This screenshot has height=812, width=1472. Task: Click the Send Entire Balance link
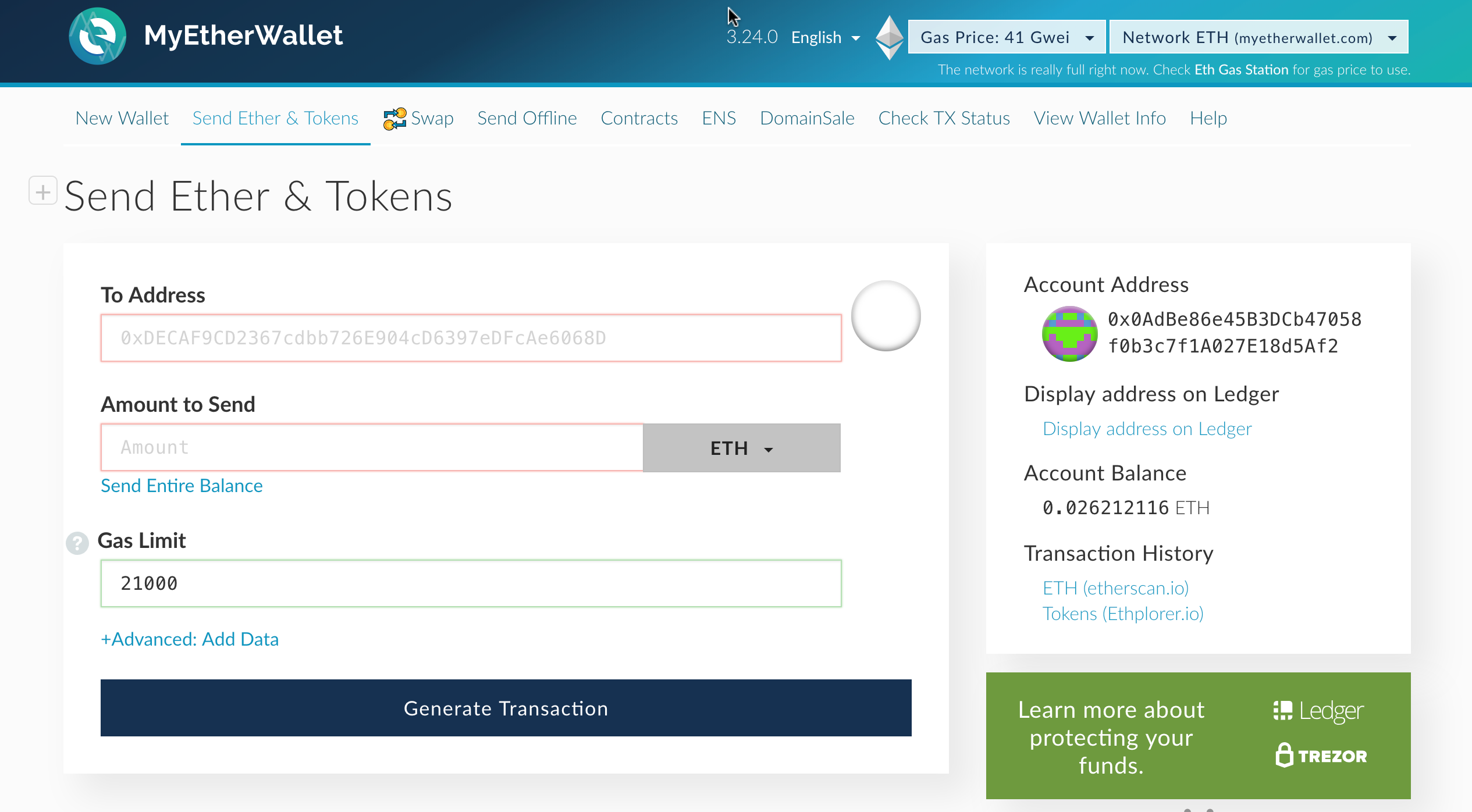click(x=182, y=486)
